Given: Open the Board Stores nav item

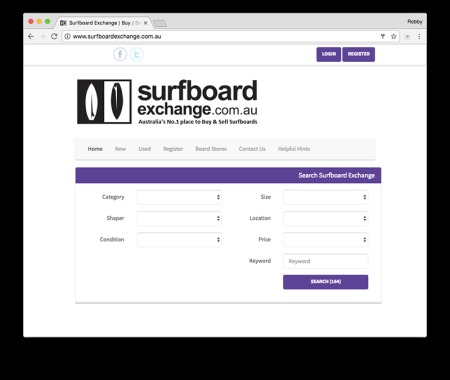Looking at the screenshot, I should 211,149.
